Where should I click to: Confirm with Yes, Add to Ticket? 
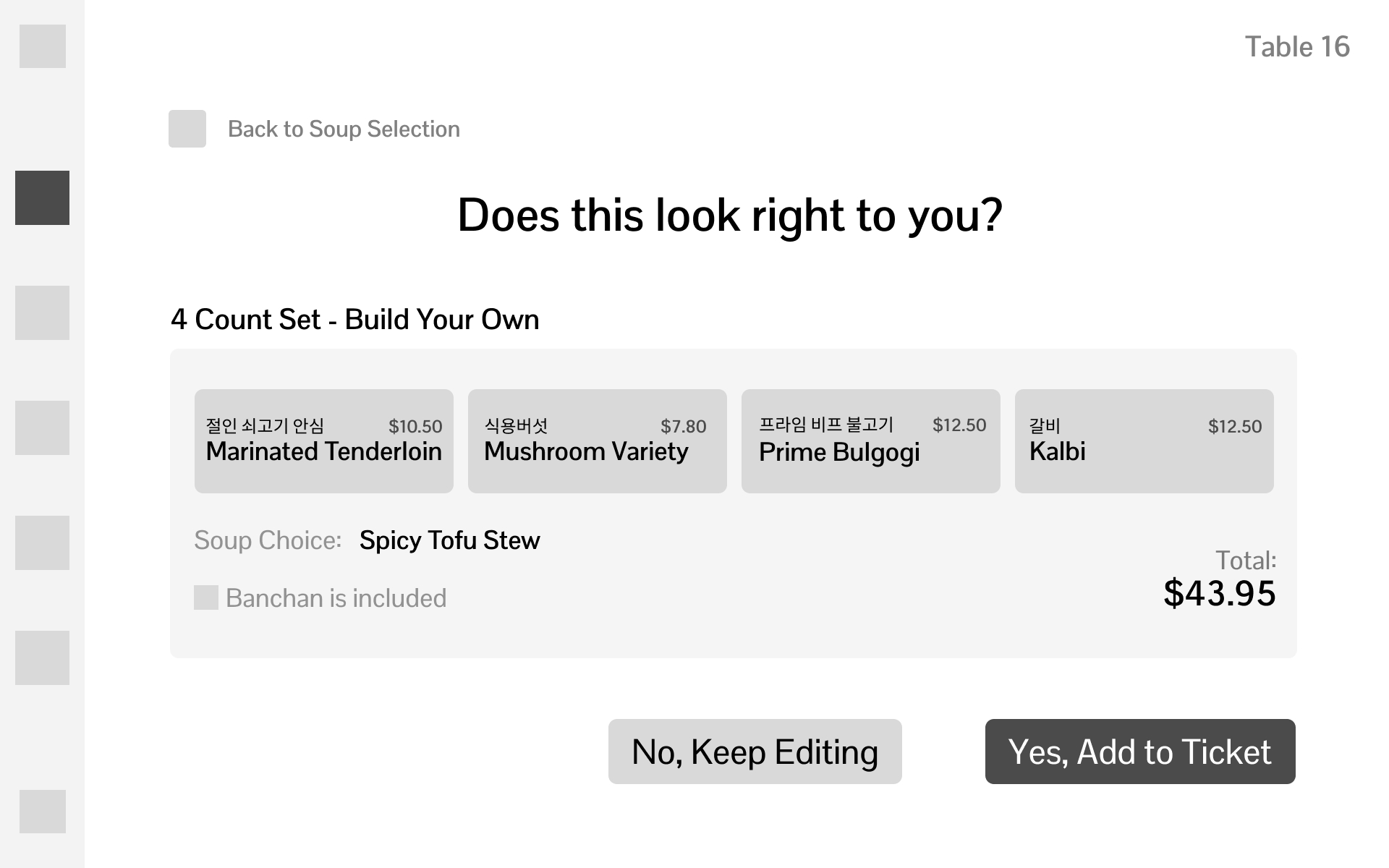[1139, 752]
